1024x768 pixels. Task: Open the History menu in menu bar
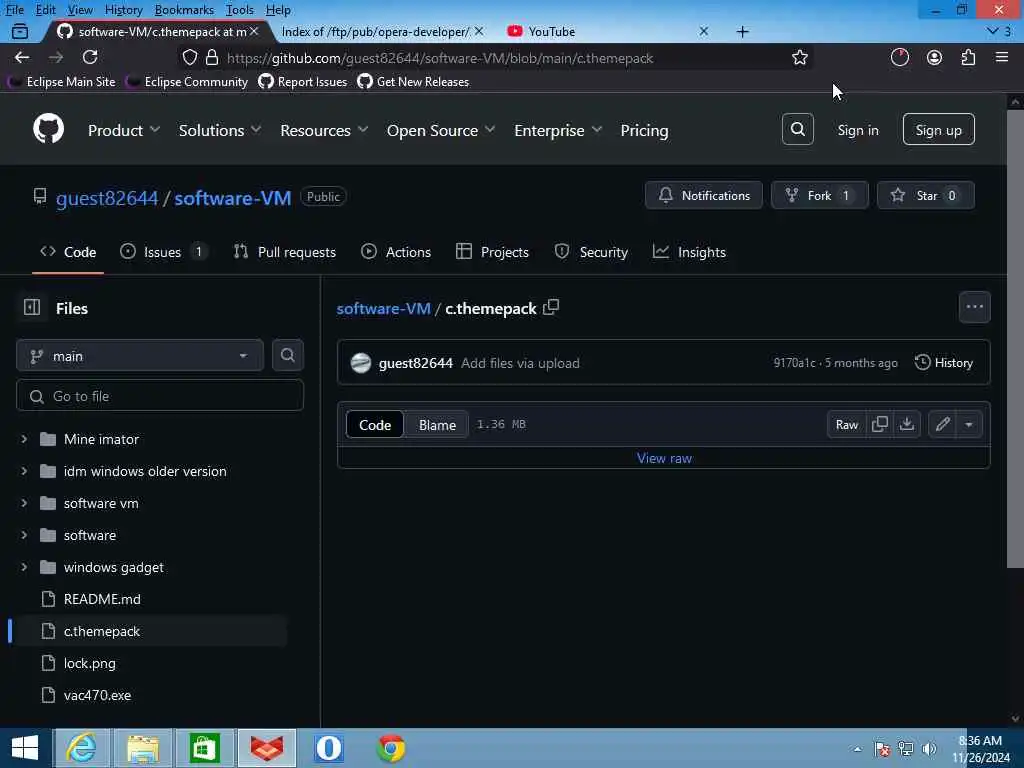(123, 9)
